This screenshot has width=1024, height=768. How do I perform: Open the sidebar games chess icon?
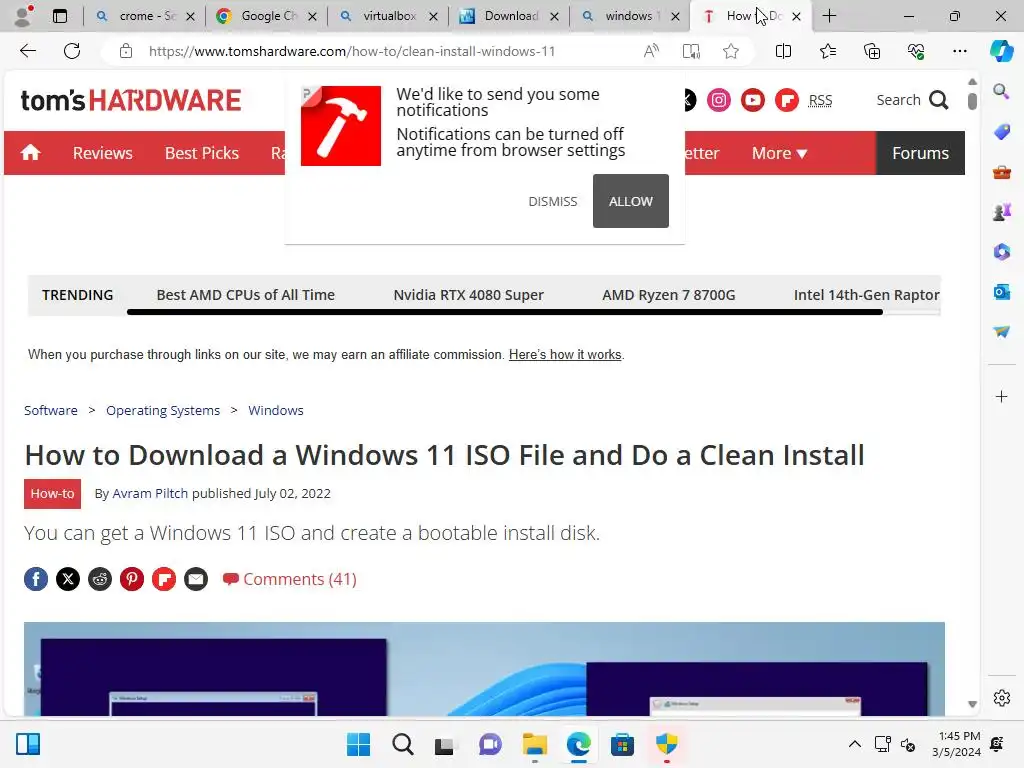(x=1001, y=212)
